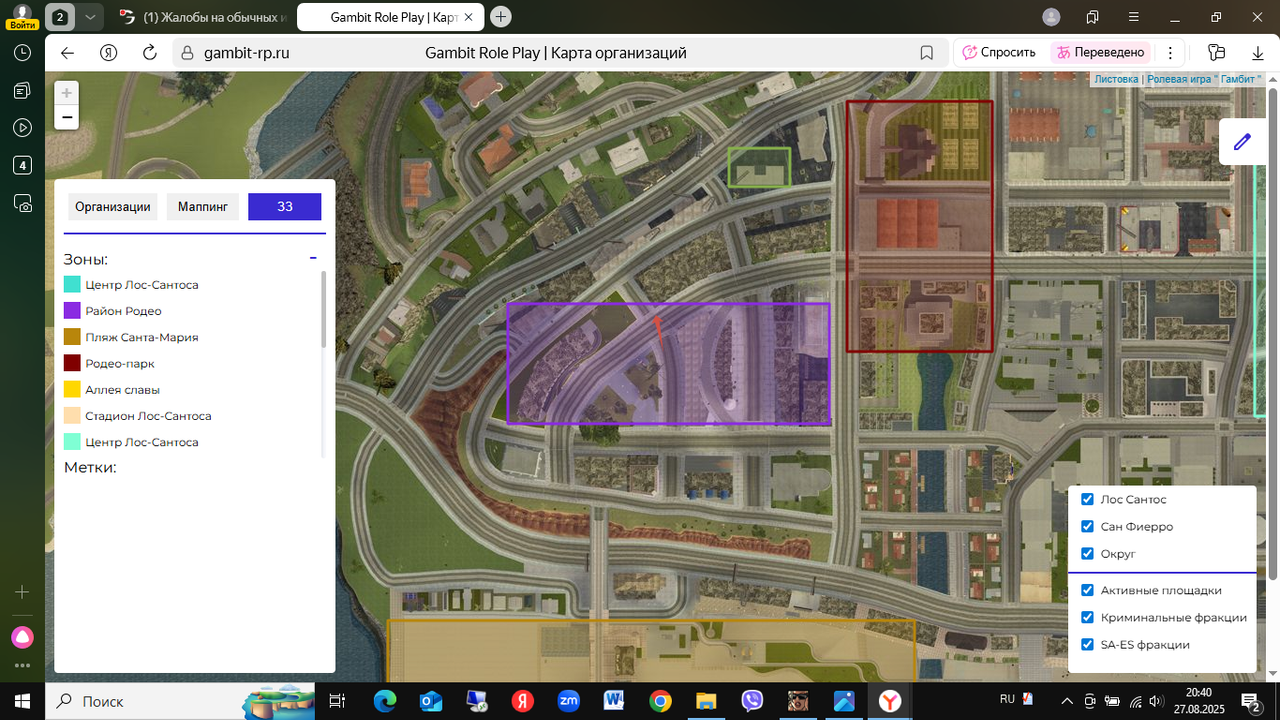Click the peach Стадион Лос-Сантоса color swatch
The image size is (1280, 720).
(x=72, y=415)
